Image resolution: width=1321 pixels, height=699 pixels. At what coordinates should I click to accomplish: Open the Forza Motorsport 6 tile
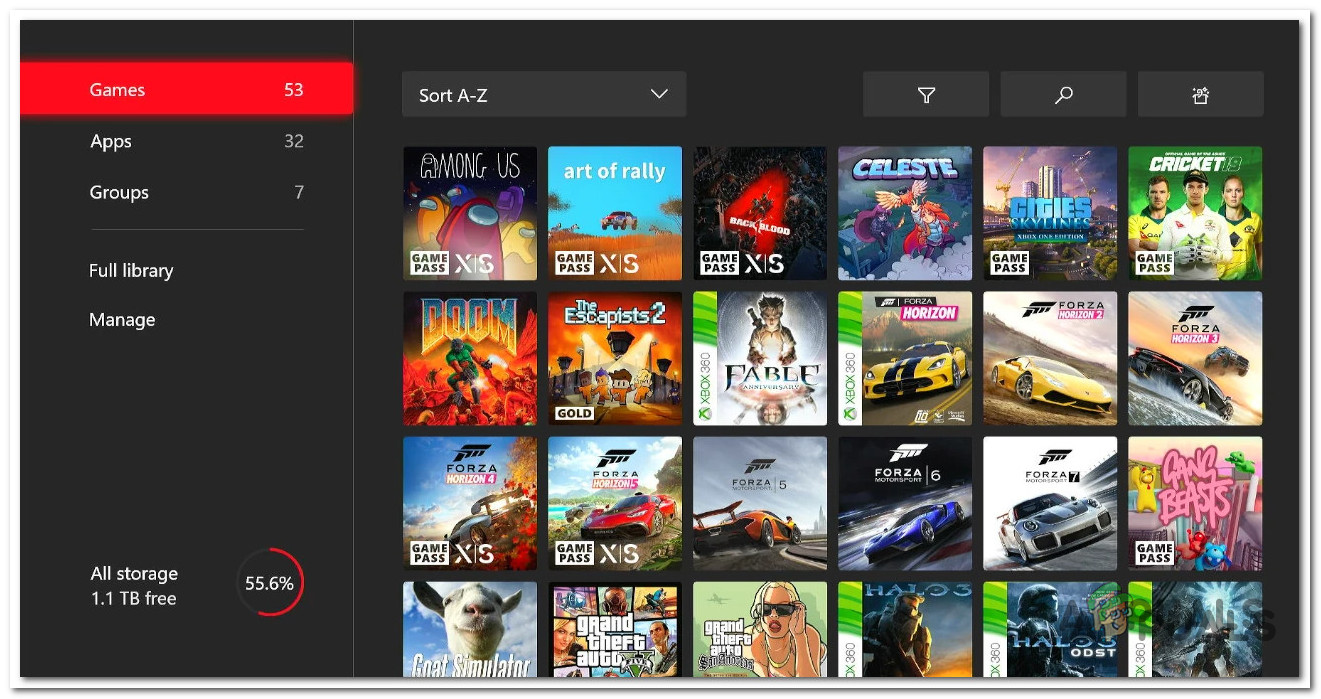pos(905,503)
